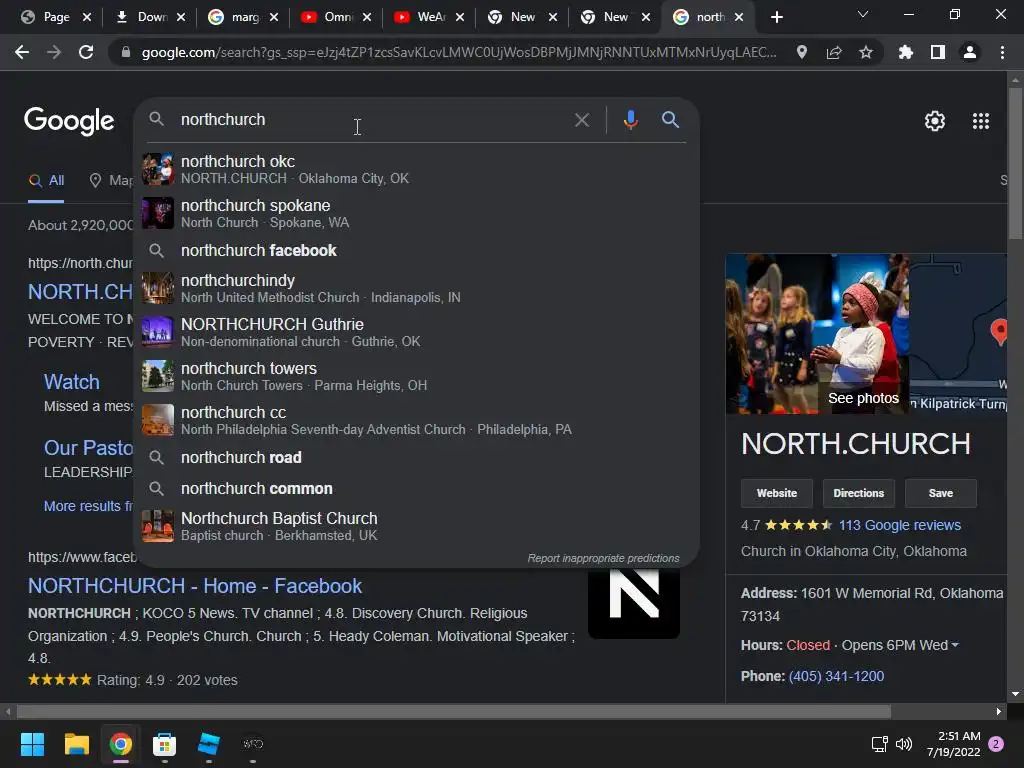Image resolution: width=1024 pixels, height=768 pixels.
Task: Open site info via the address bar padlock
Action: 125,52
